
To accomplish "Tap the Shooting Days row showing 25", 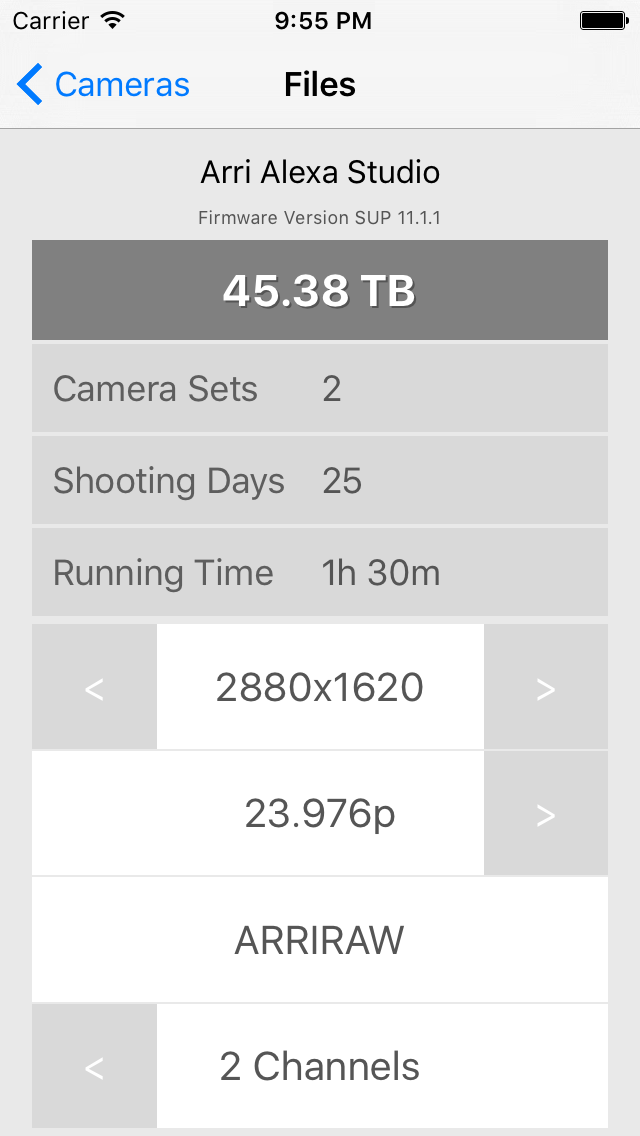I will coord(319,480).
